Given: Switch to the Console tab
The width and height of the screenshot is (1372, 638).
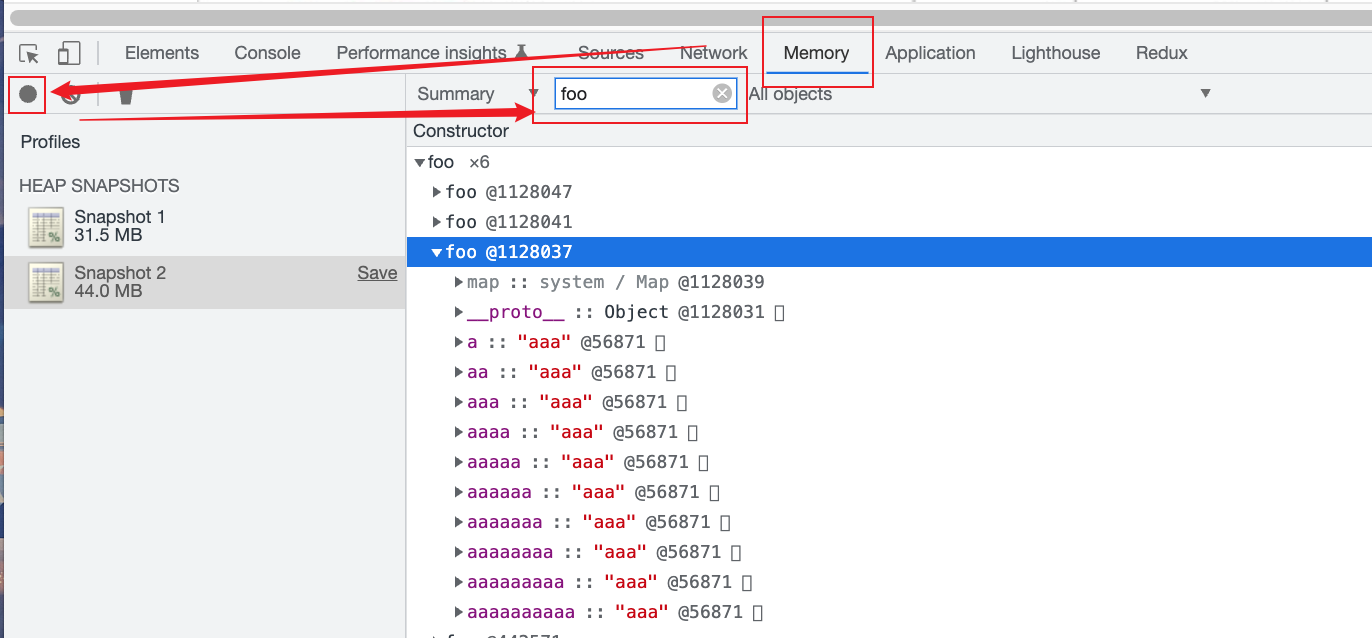Looking at the screenshot, I should [267, 54].
